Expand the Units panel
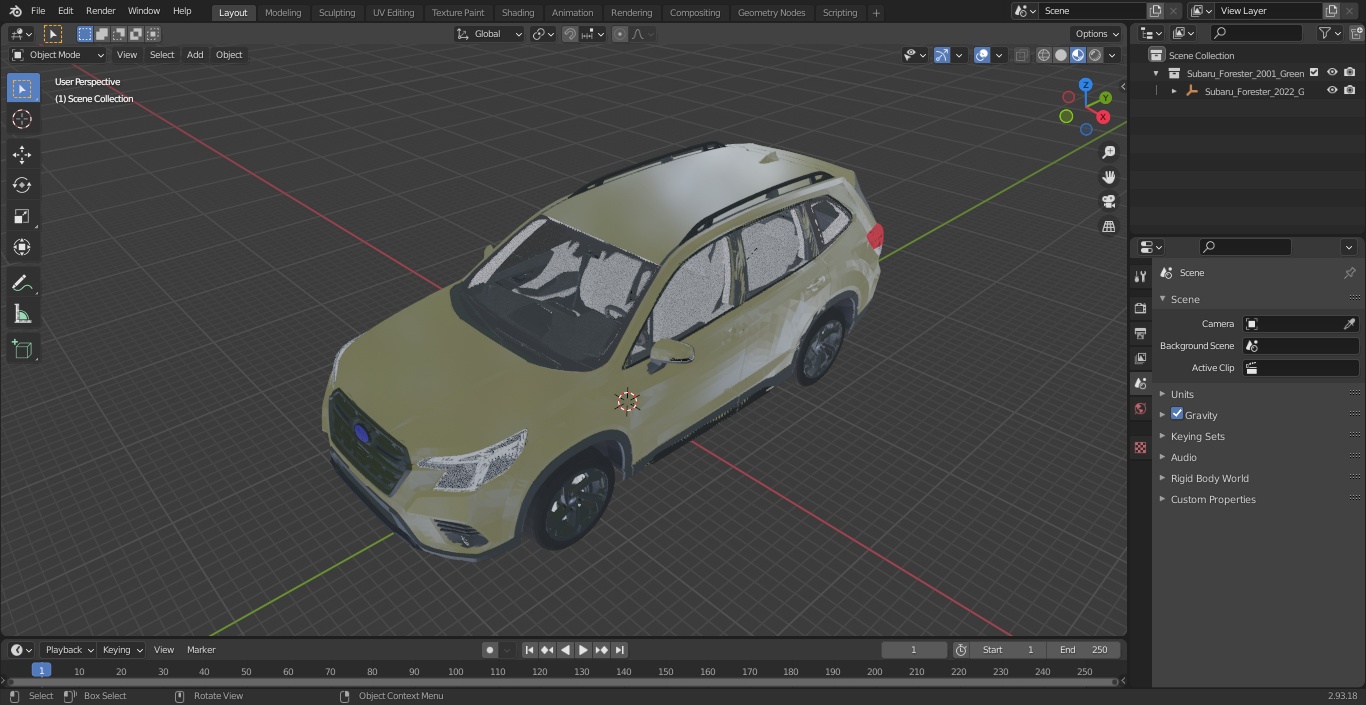Image resolution: width=1366 pixels, height=705 pixels. tap(1181, 394)
